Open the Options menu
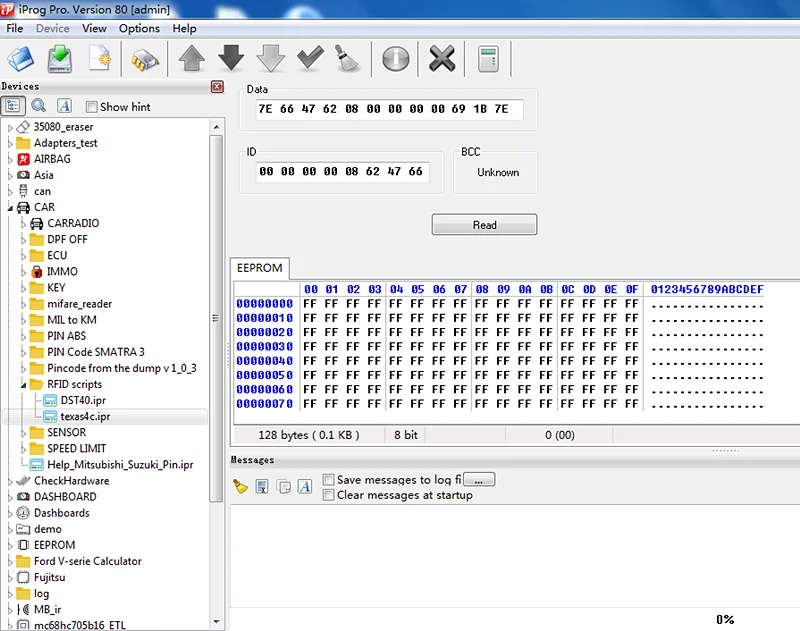The width and height of the screenshot is (800, 631). pyautogui.click(x=139, y=29)
